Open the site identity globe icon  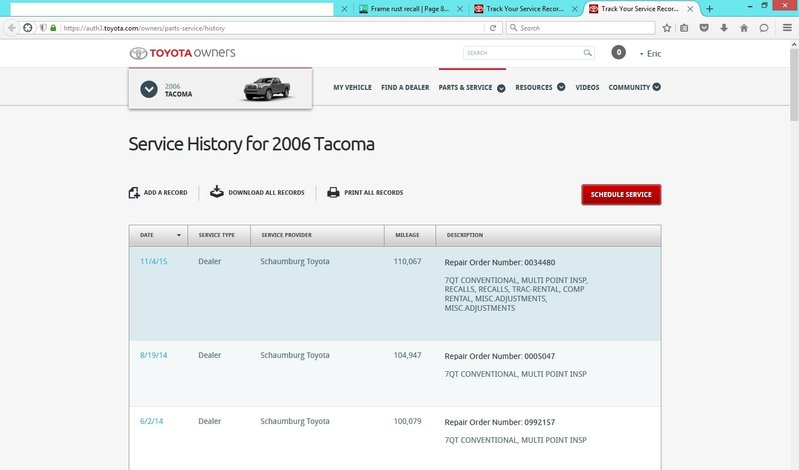coord(28,28)
